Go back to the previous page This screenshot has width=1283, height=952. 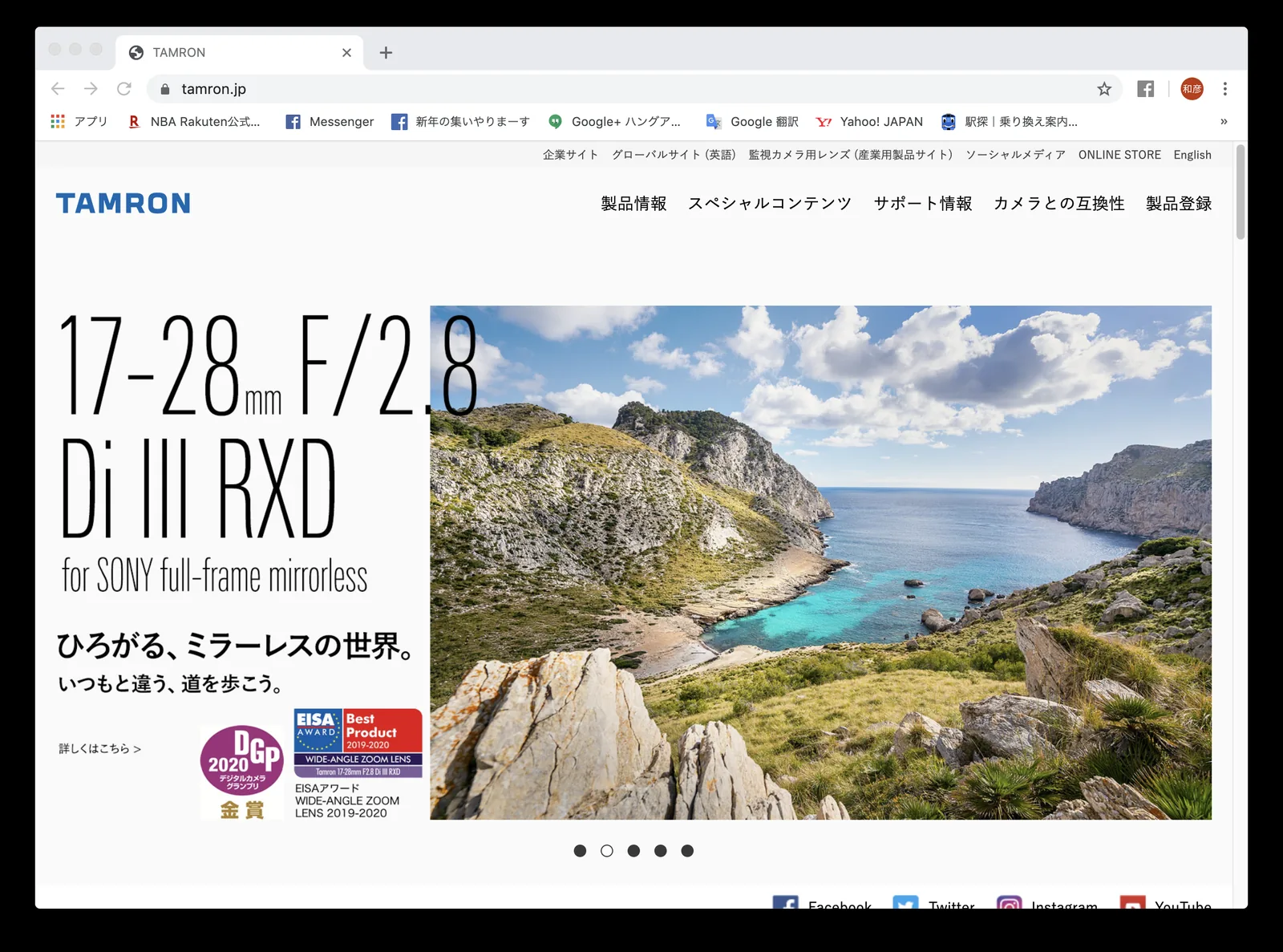point(58,89)
